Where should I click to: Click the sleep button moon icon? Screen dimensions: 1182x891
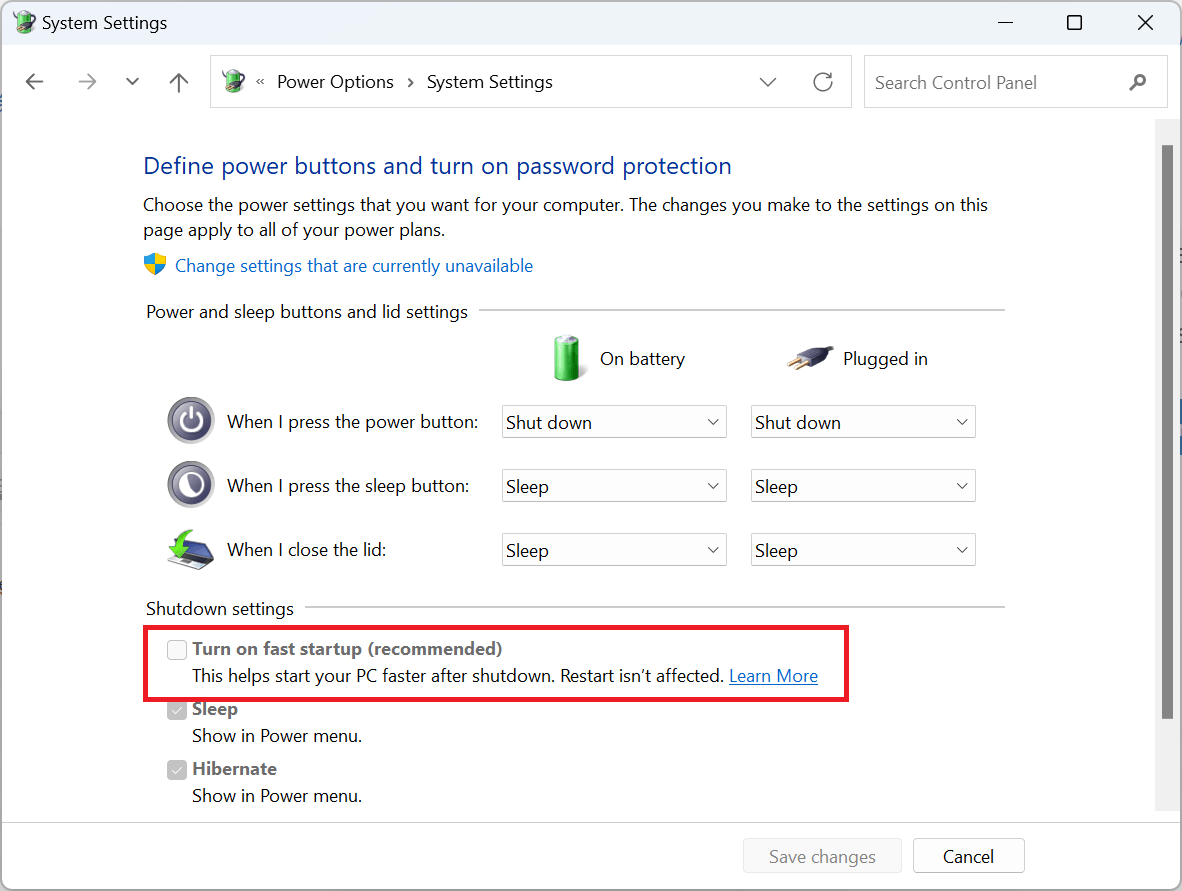[191, 485]
